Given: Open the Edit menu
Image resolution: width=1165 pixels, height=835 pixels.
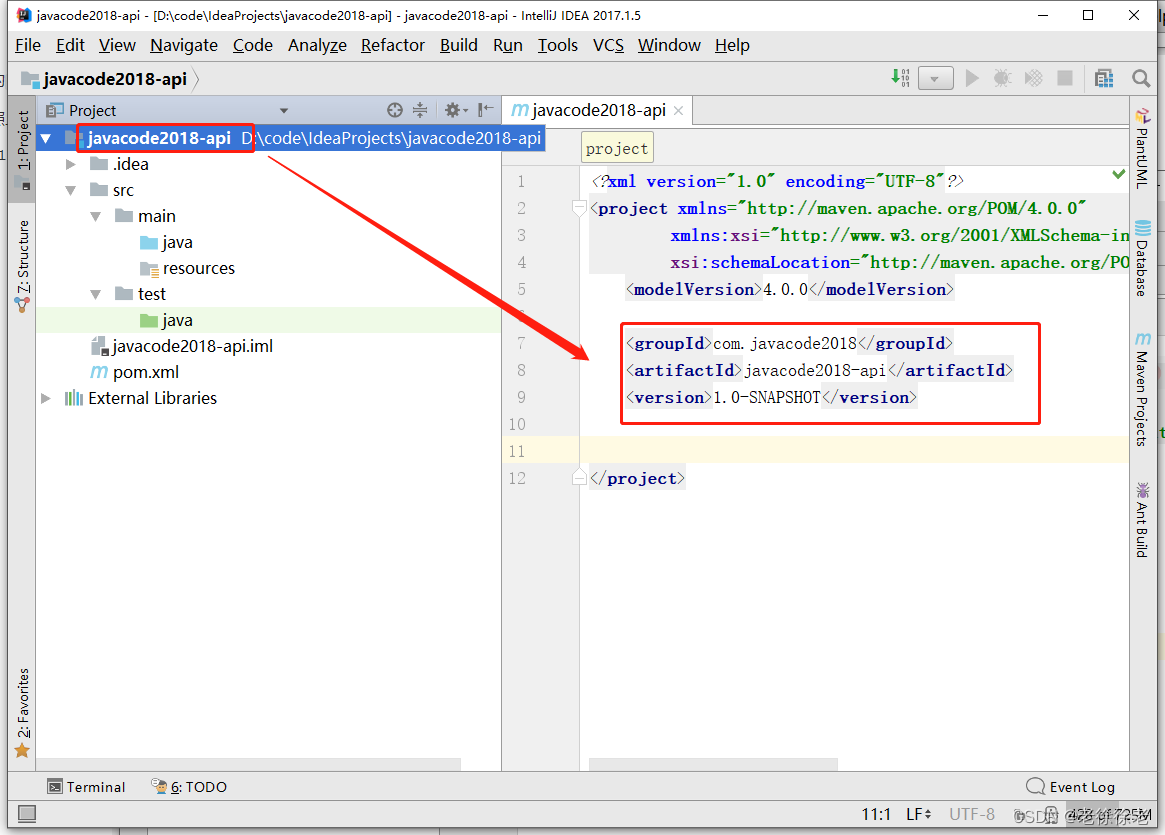Looking at the screenshot, I should click(x=70, y=45).
